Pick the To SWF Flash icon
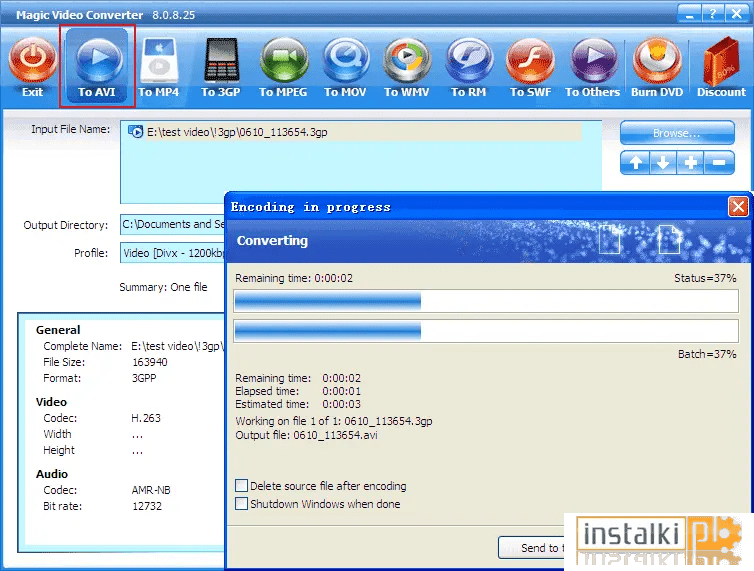754x571 pixels. pyautogui.click(x=530, y=61)
